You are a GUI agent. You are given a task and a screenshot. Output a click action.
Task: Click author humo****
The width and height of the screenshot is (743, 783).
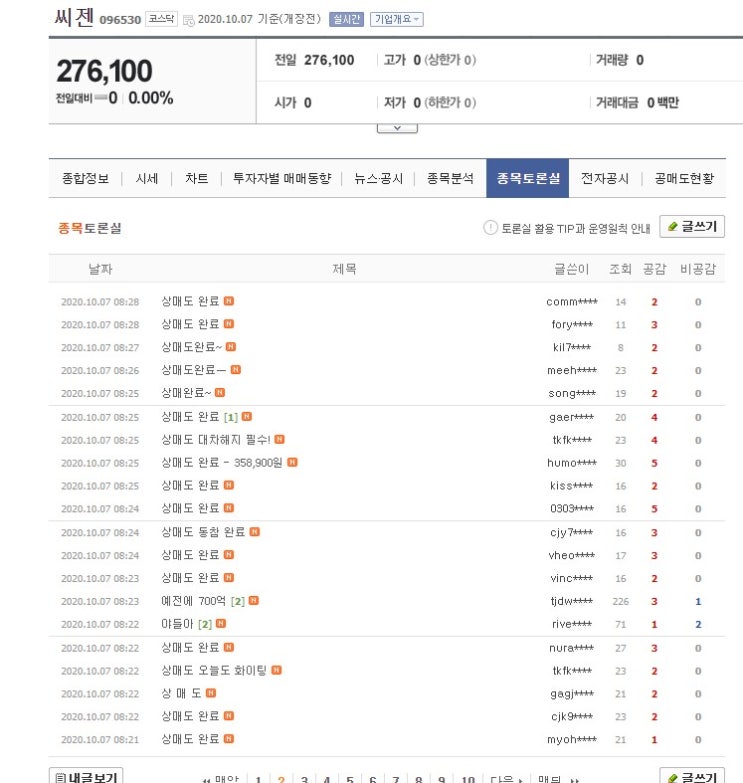tap(572, 463)
